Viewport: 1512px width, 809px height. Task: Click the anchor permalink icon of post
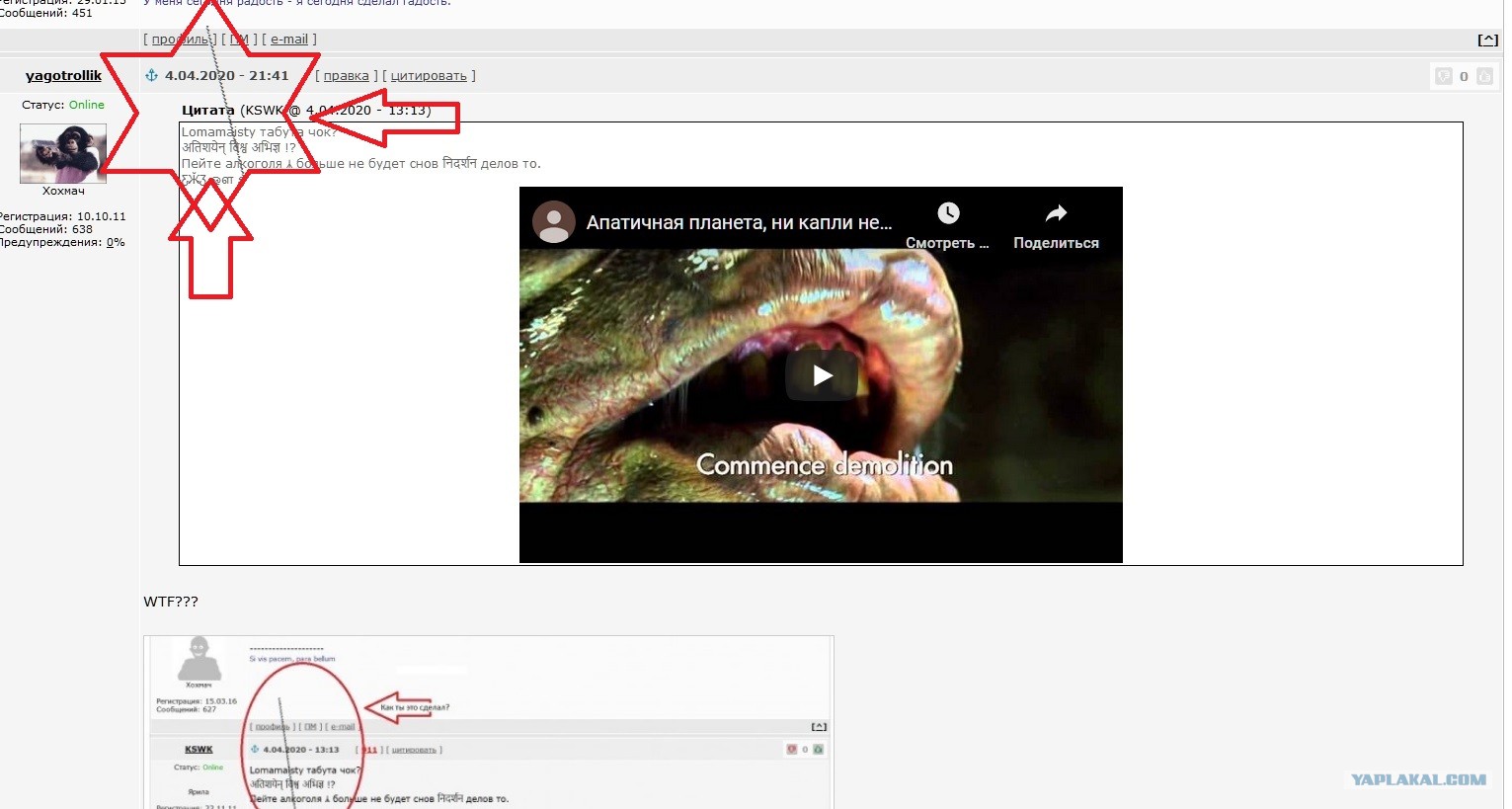pyautogui.click(x=151, y=75)
